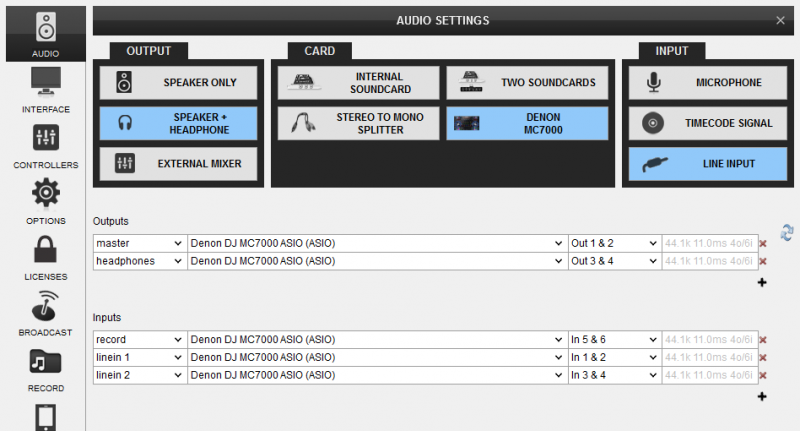This screenshot has height=431, width=800.
Task: Open device dropdown for headphones output
Action: pos(378,261)
